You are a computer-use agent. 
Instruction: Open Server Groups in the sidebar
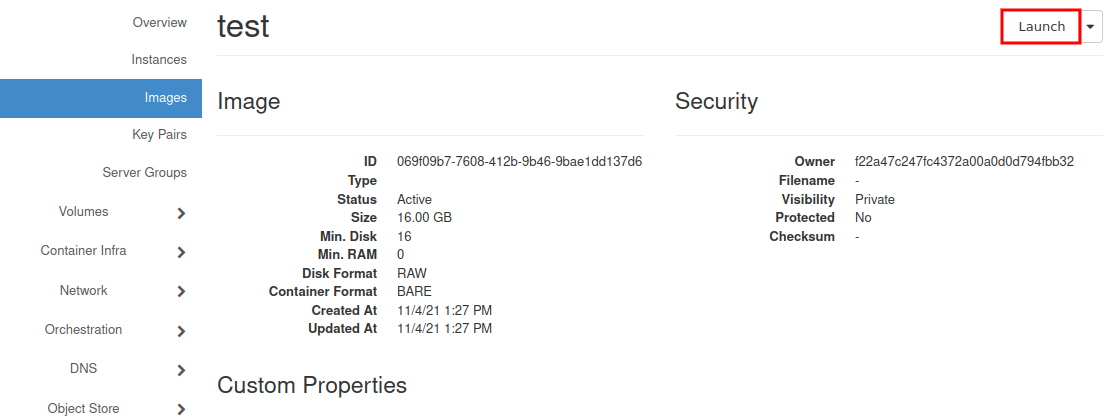tap(144, 172)
